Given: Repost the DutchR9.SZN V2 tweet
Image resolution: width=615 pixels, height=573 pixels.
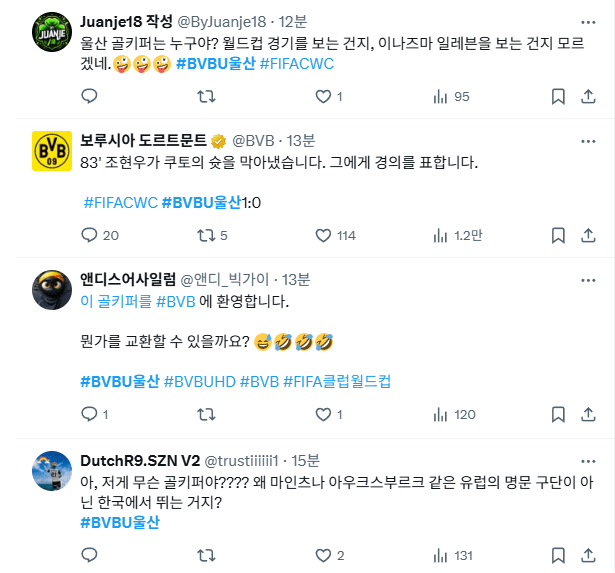Looking at the screenshot, I should coord(206,555).
